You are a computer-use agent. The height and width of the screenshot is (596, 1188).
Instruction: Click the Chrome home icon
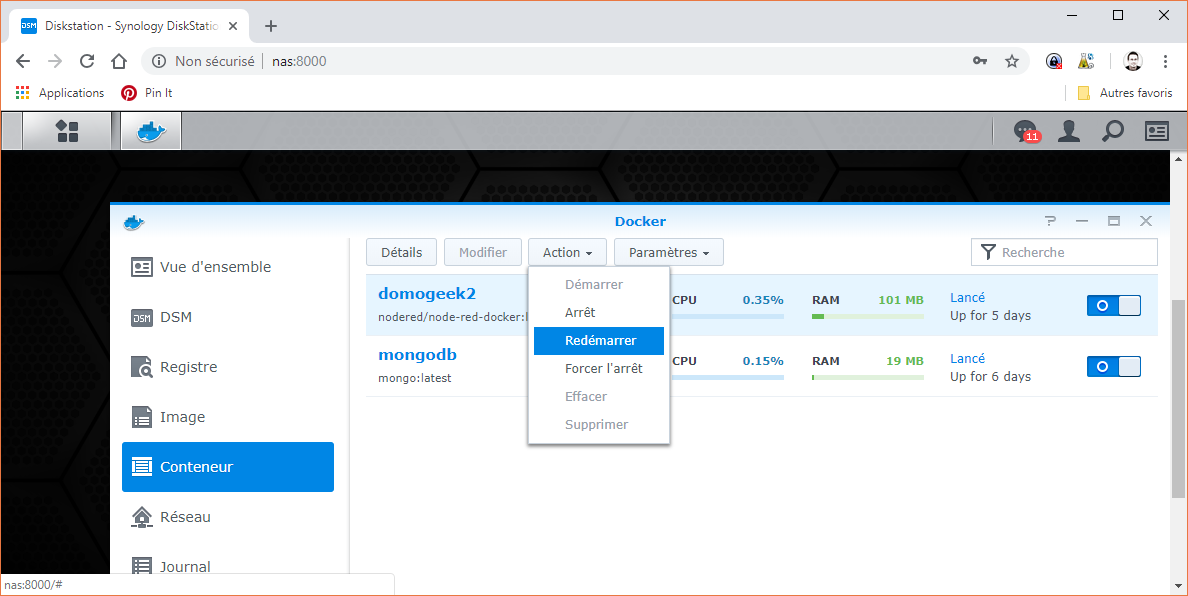119,61
